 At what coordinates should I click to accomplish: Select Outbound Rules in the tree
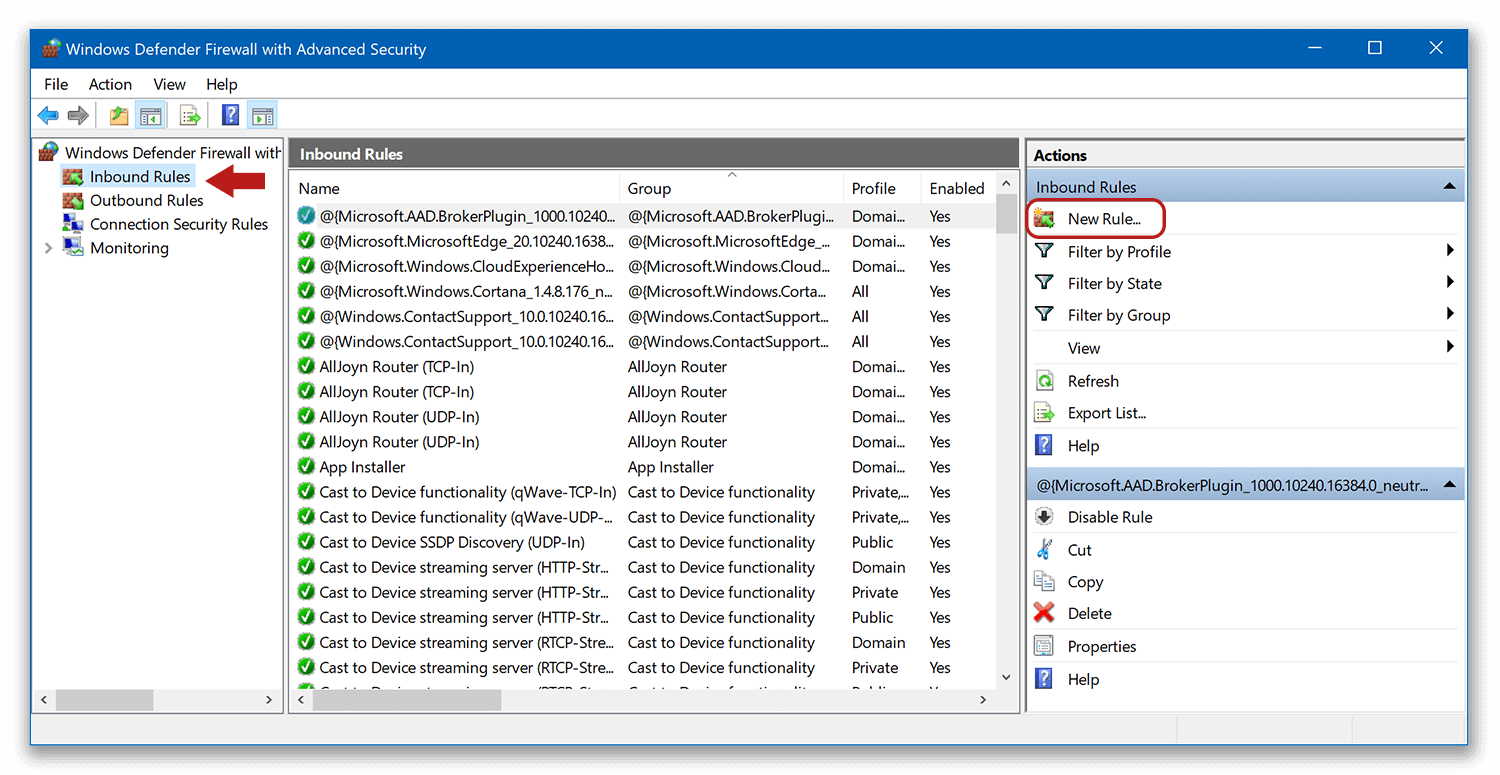[147, 201]
